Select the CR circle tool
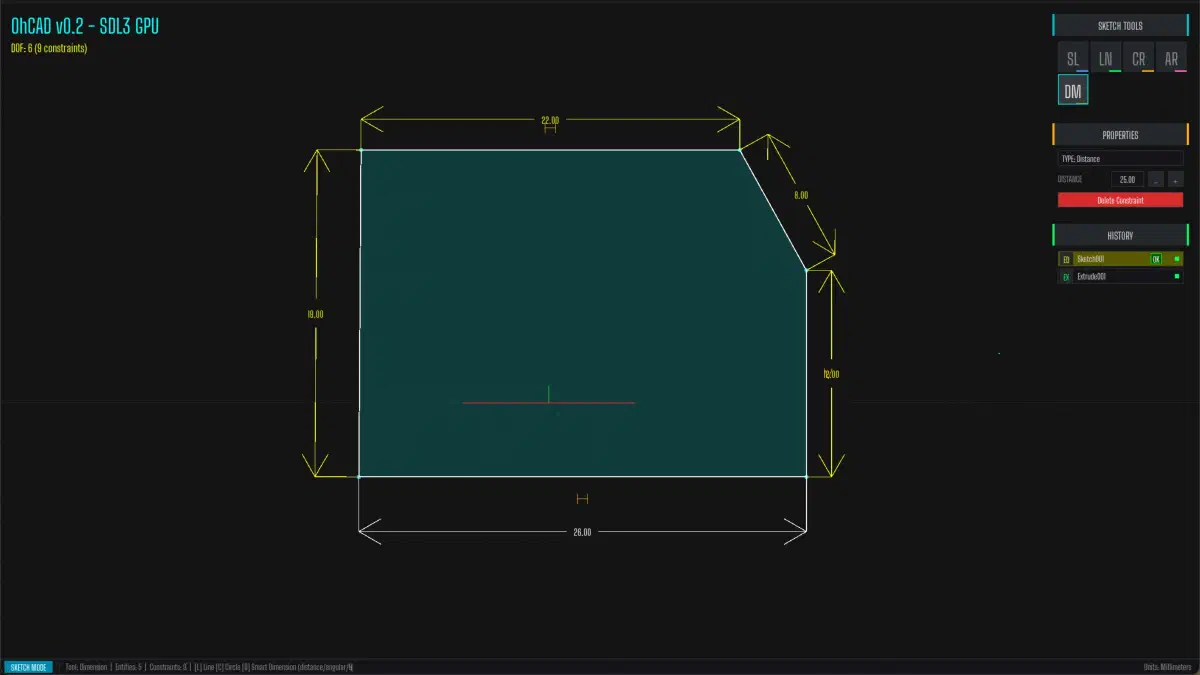The height and width of the screenshot is (675, 1200). (x=1139, y=58)
